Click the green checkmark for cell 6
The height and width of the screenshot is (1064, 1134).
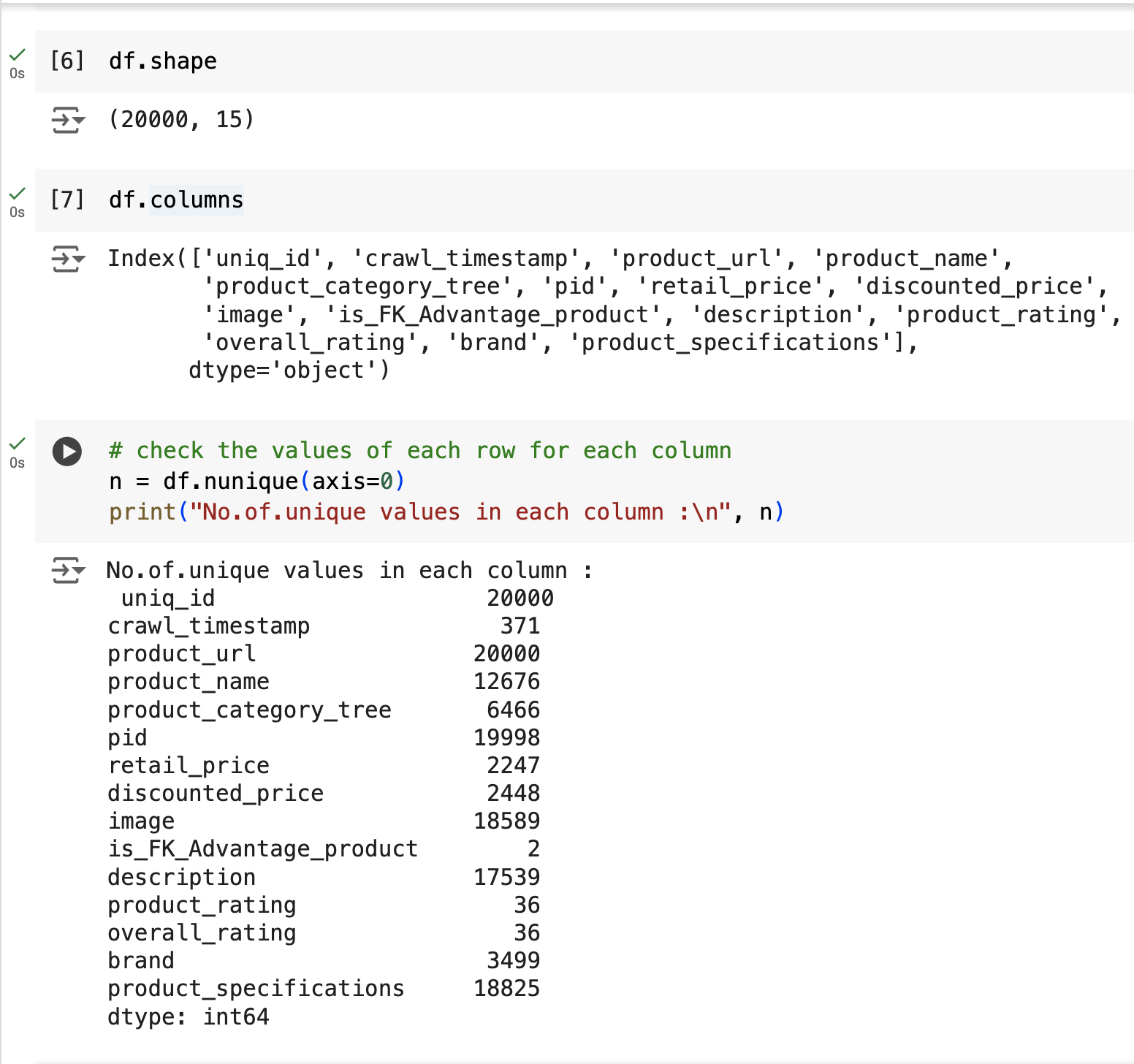coord(17,55)
